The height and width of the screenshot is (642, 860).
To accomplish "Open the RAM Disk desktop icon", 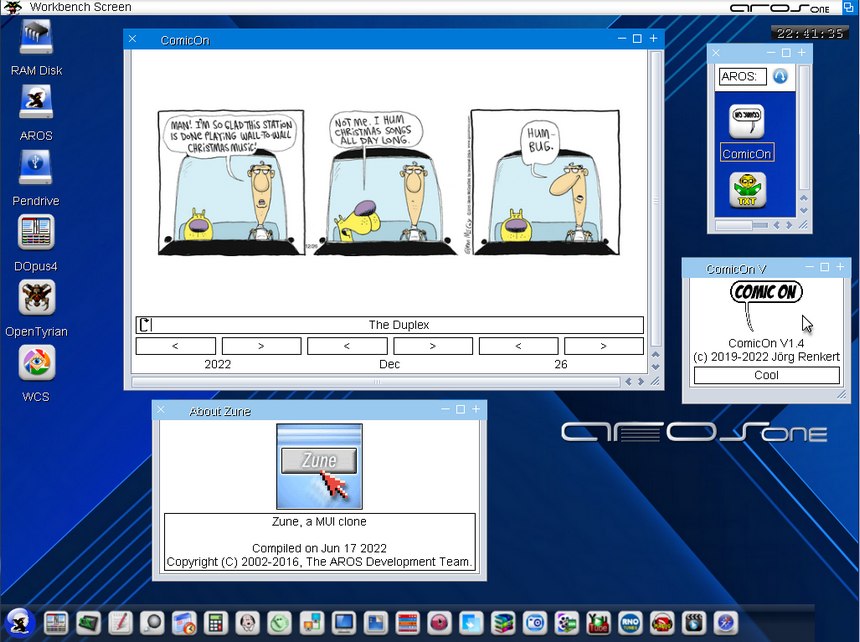I will point(36,39).
